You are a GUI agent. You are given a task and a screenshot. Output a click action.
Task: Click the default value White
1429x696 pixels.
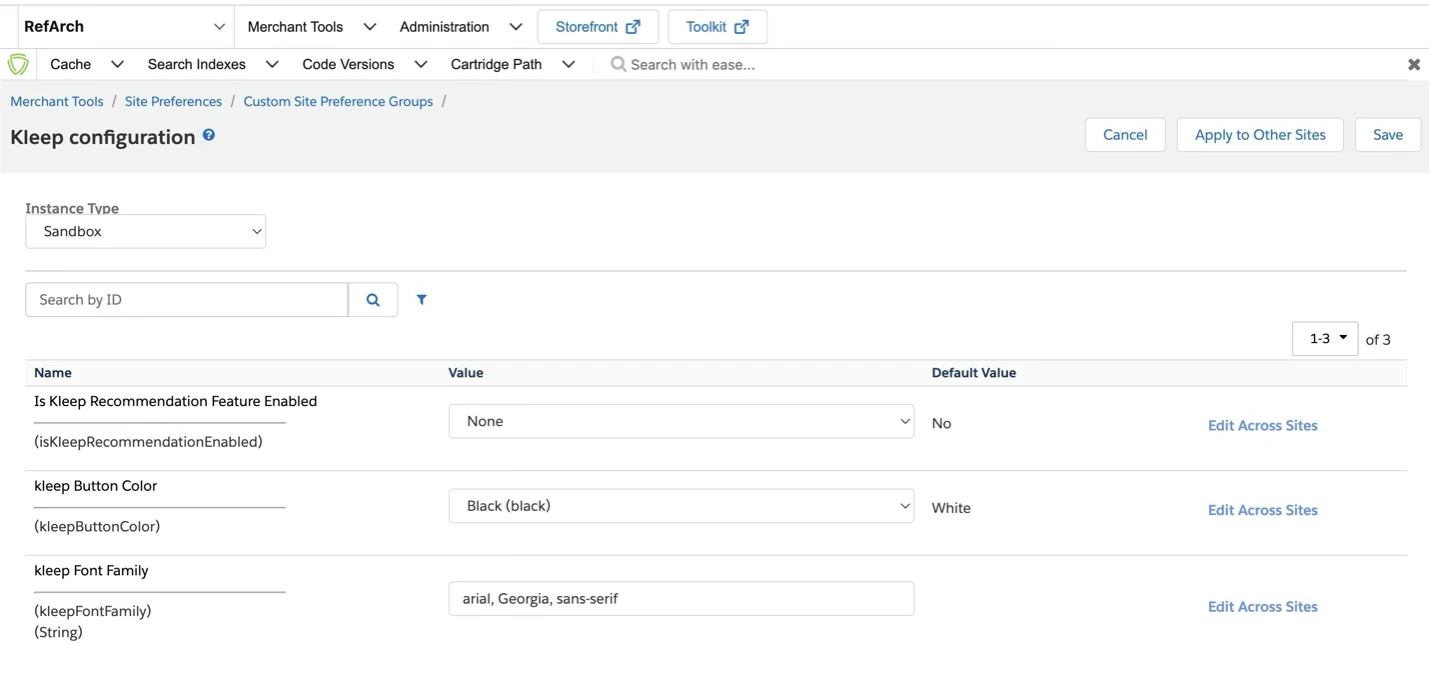pos(951,508)
